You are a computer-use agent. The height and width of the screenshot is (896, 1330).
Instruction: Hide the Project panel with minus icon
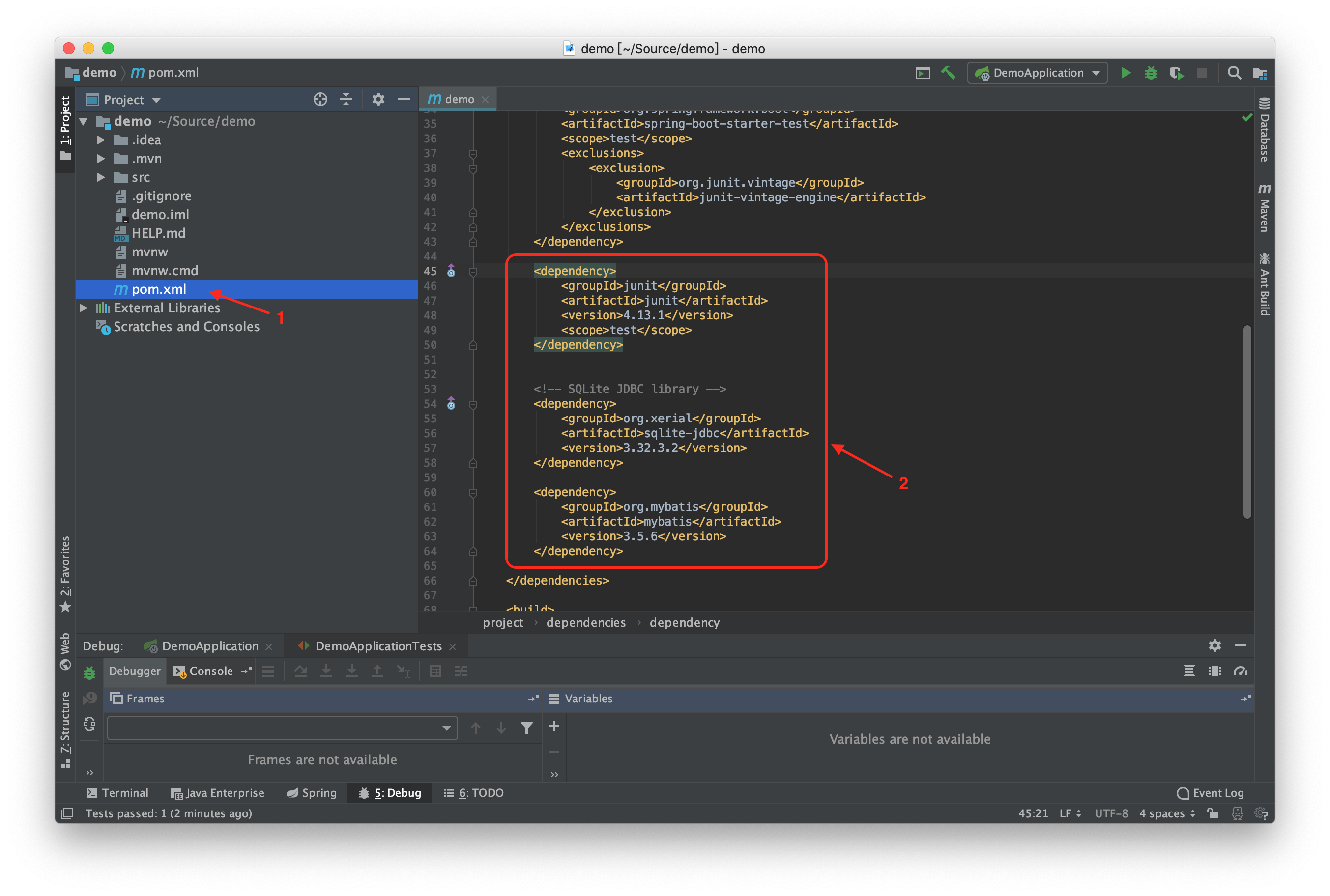click(404, 99)
